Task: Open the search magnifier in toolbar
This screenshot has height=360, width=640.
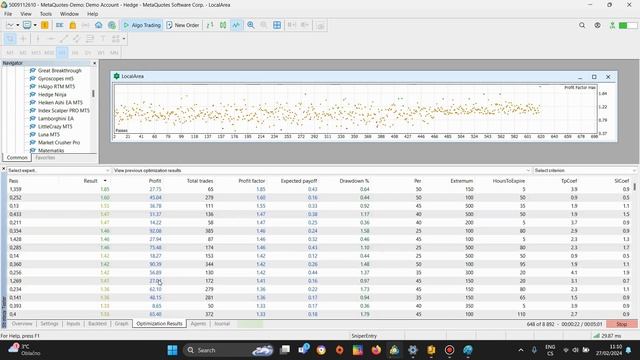Action: coord(582,25)
